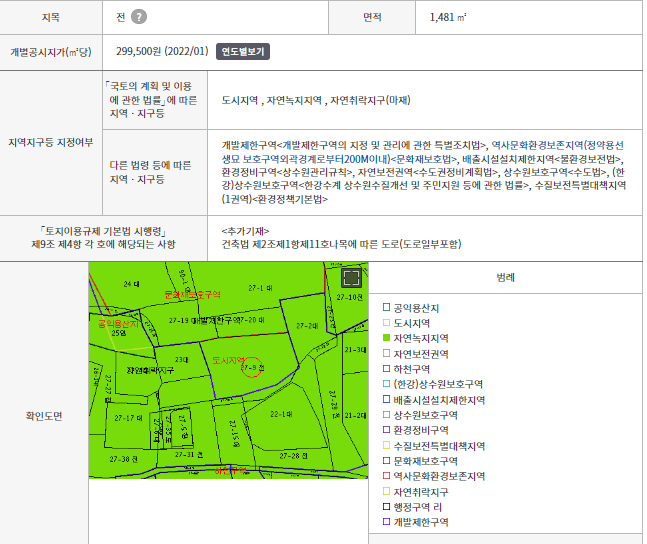Click the 면적 header cell
This screenshot has height=544, width=647.
(372, 17)
